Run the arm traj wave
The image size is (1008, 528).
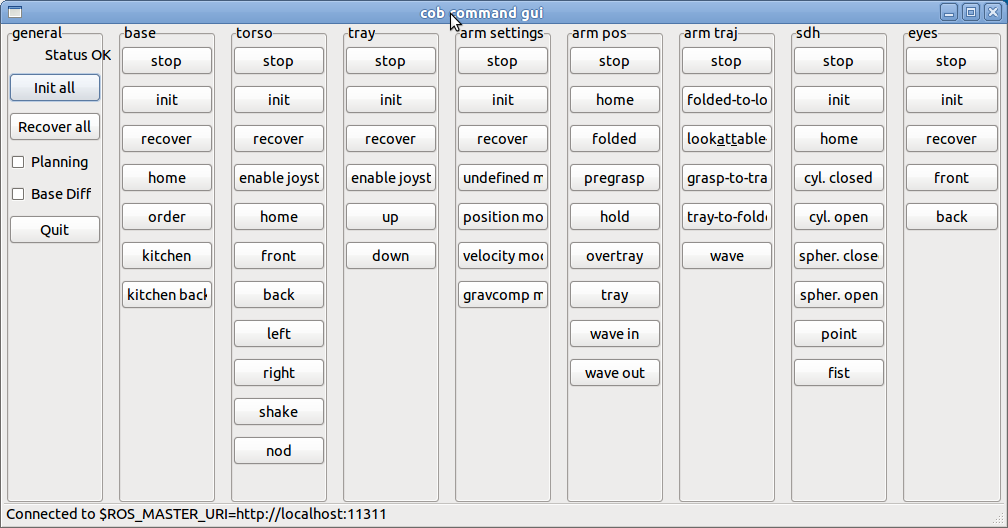(x=727, y=256)
